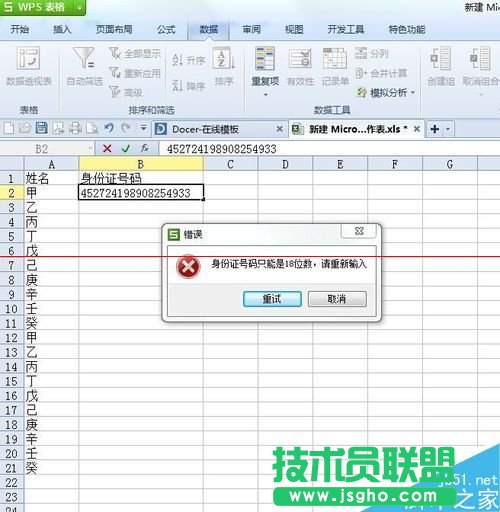This screenshot has height=512, width=500.
Task: Select cell B1 containing 身份证号码
Action: point(141,178)
